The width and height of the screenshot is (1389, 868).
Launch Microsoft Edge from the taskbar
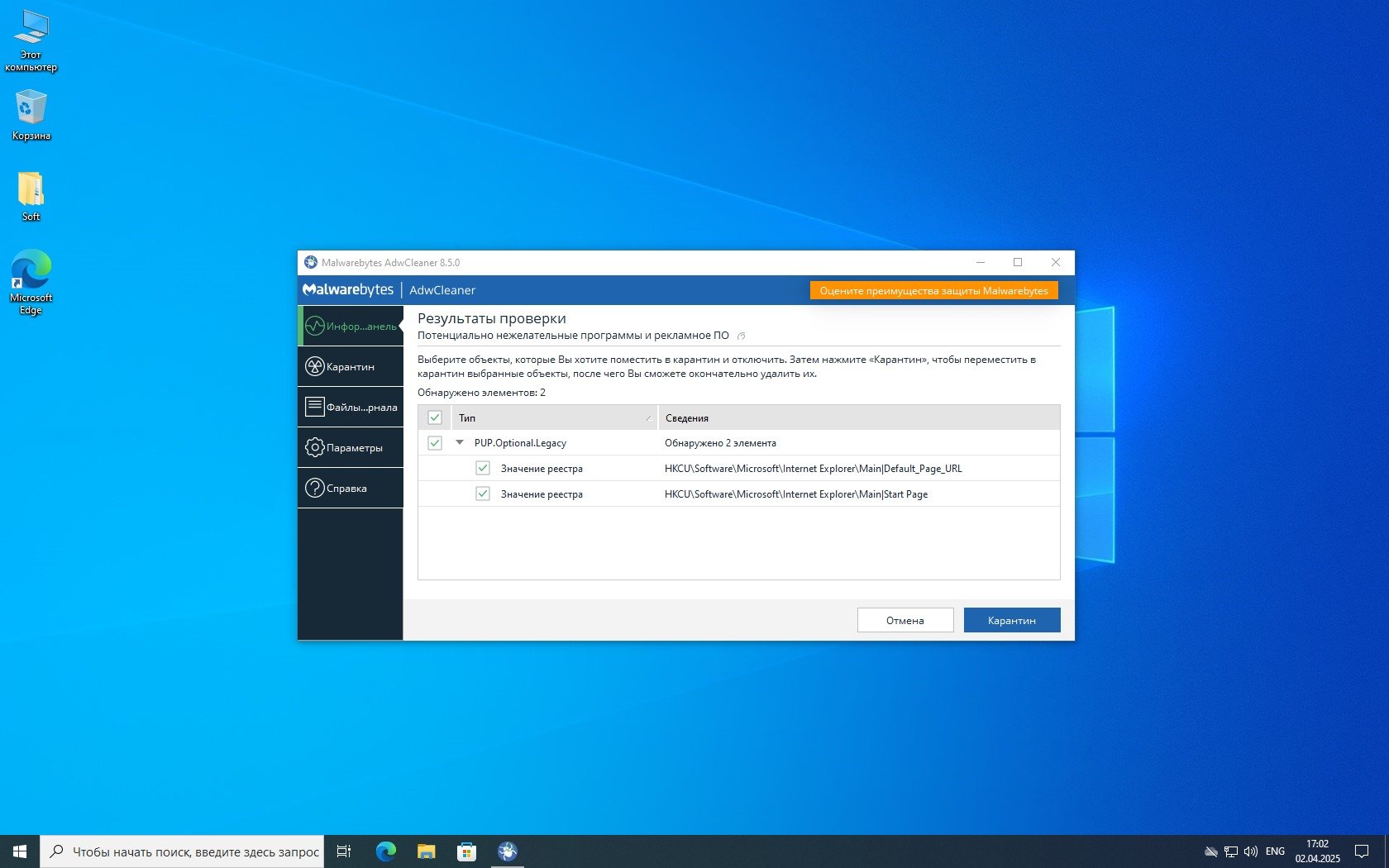point(385,851)
